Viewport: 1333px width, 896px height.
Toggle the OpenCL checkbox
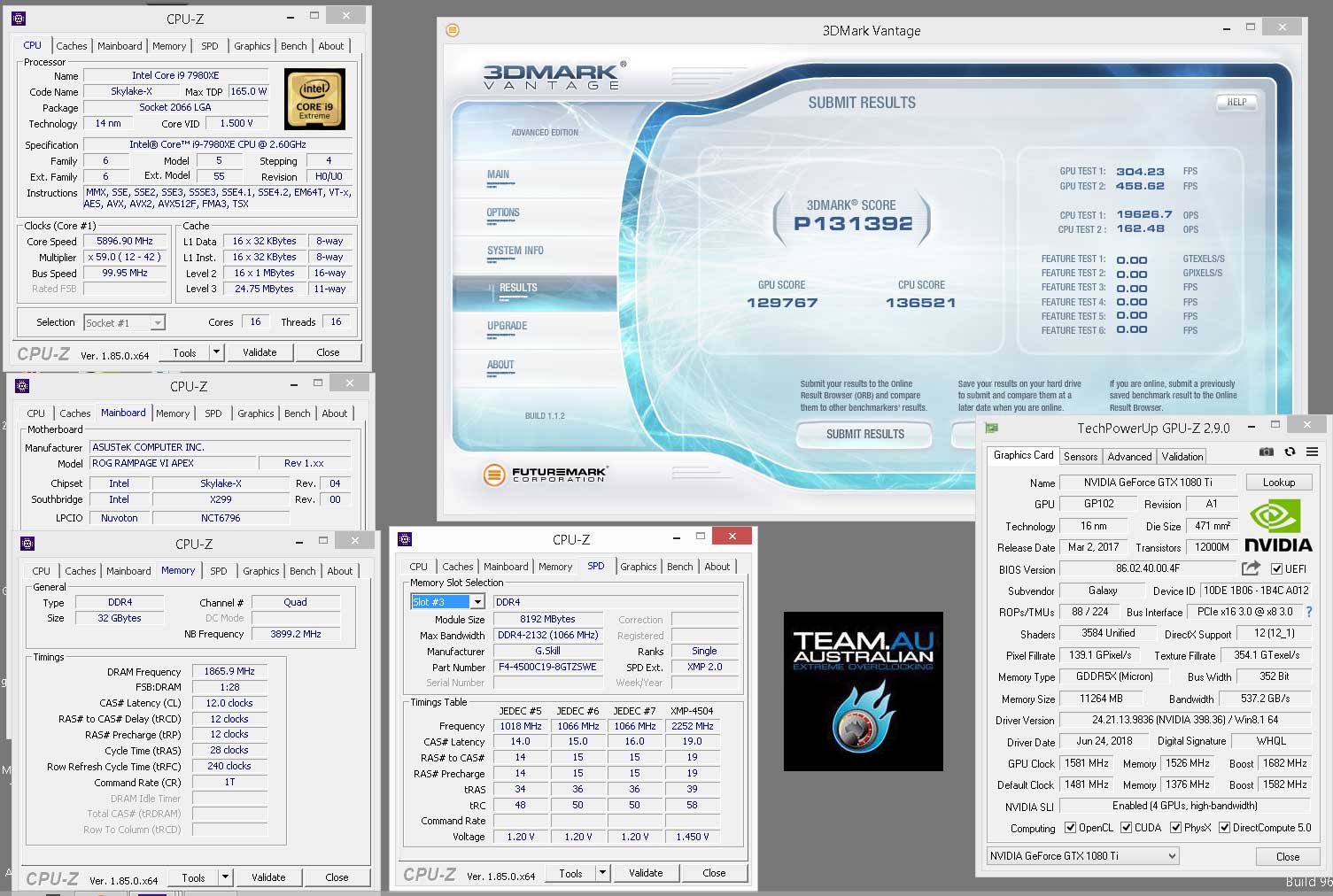pos(1071,828)
